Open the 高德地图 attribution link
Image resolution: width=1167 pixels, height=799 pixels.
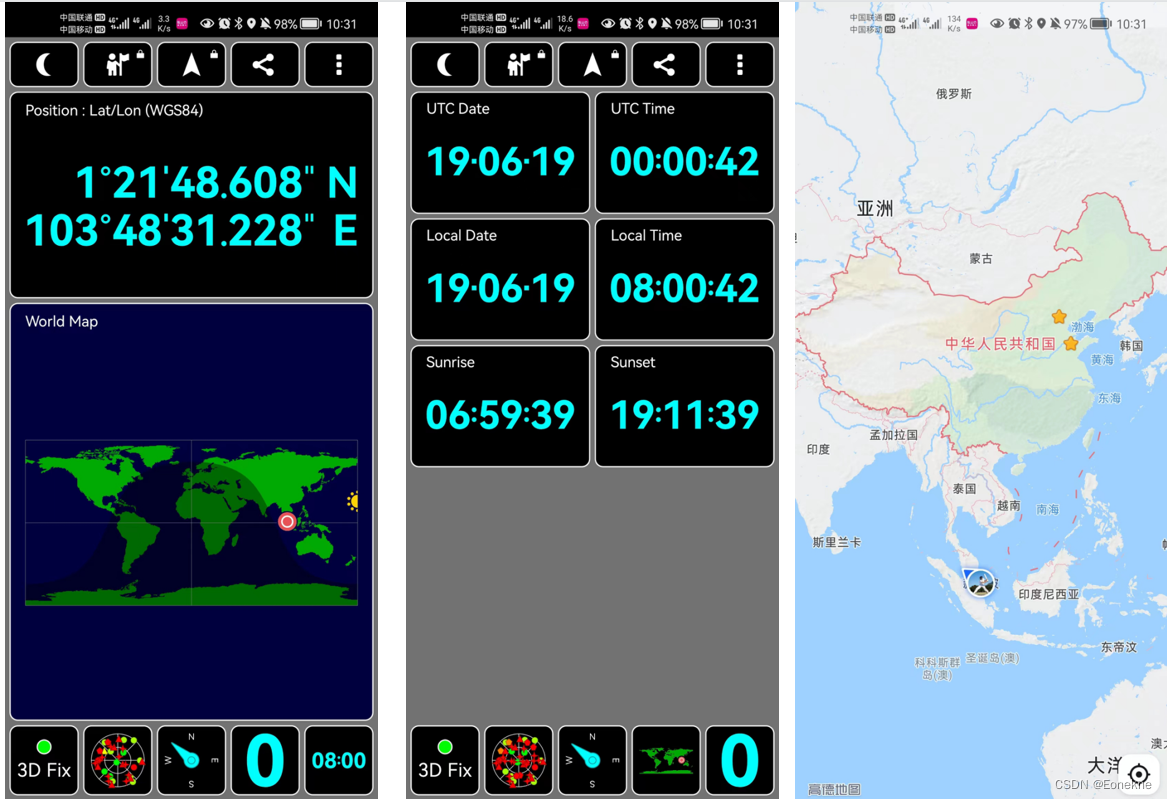(x=834, y=787)
